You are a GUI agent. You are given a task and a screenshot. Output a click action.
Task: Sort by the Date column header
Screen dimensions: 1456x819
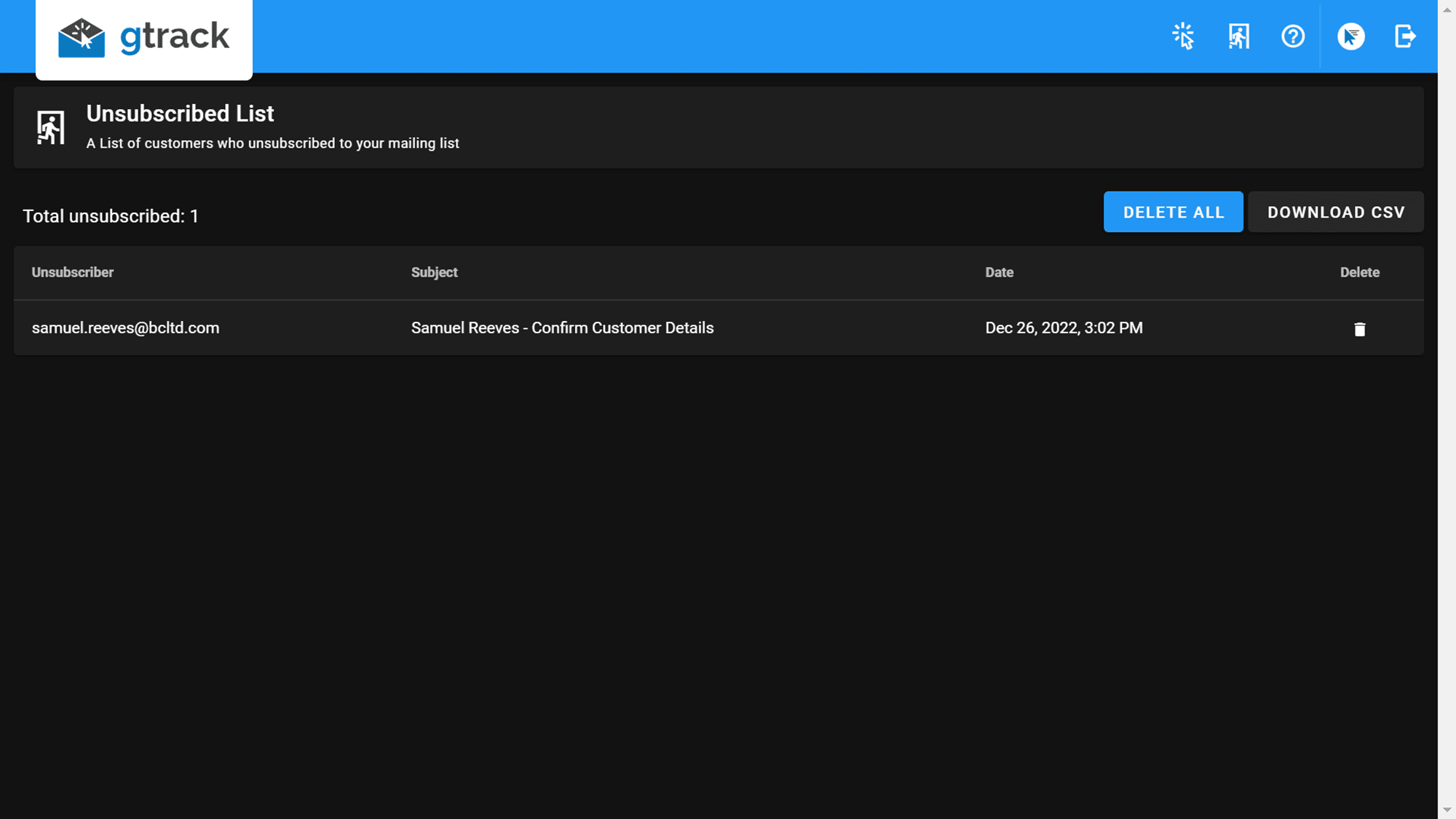pyautogui.click(x=999, y=272)
